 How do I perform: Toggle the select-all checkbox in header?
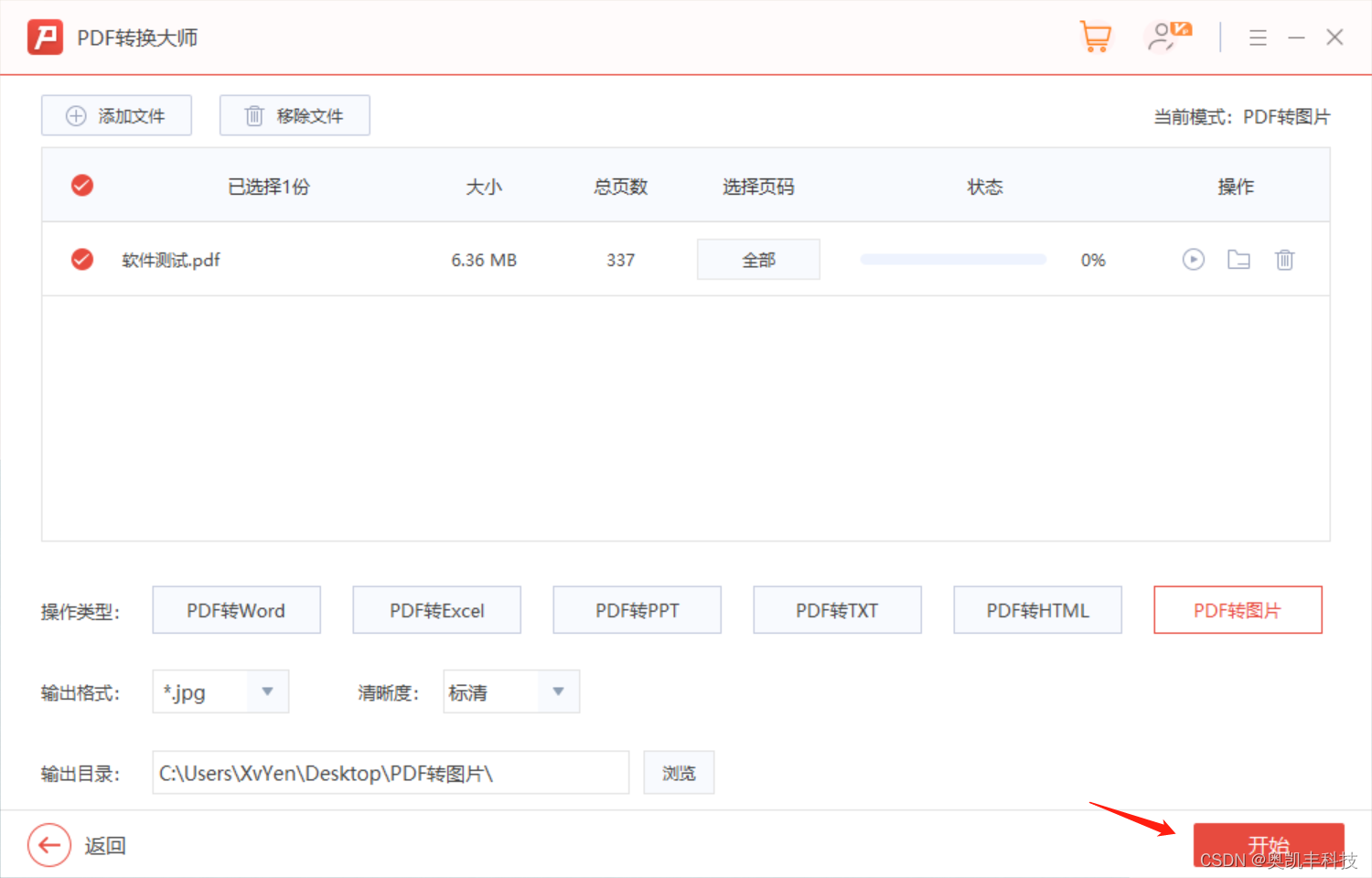pos(82,186)
